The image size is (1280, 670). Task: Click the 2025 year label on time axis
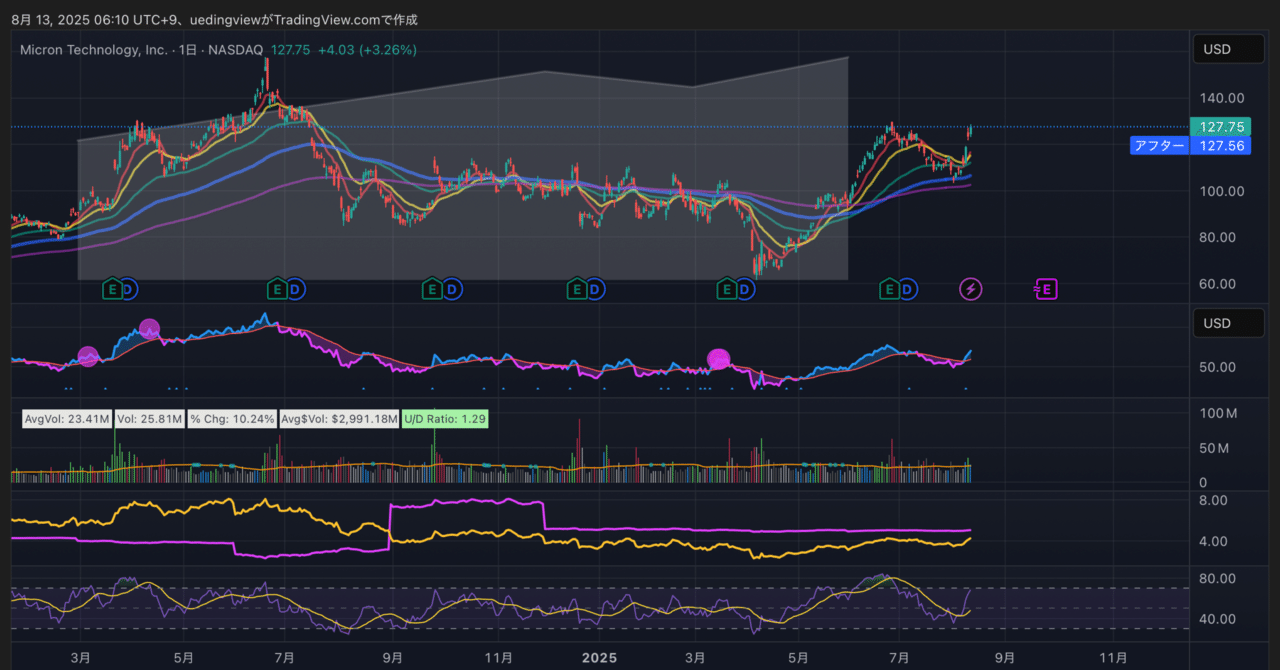click(600, 657)
